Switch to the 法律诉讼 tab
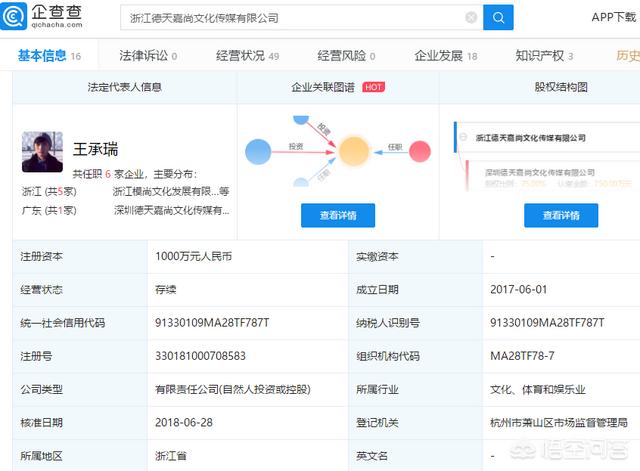640x471 pixels. coord(148,56)
